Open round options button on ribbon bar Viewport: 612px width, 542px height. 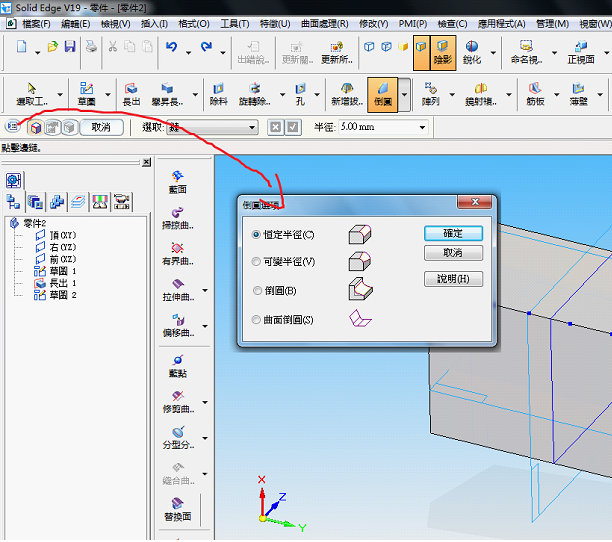tap(12, 126)
